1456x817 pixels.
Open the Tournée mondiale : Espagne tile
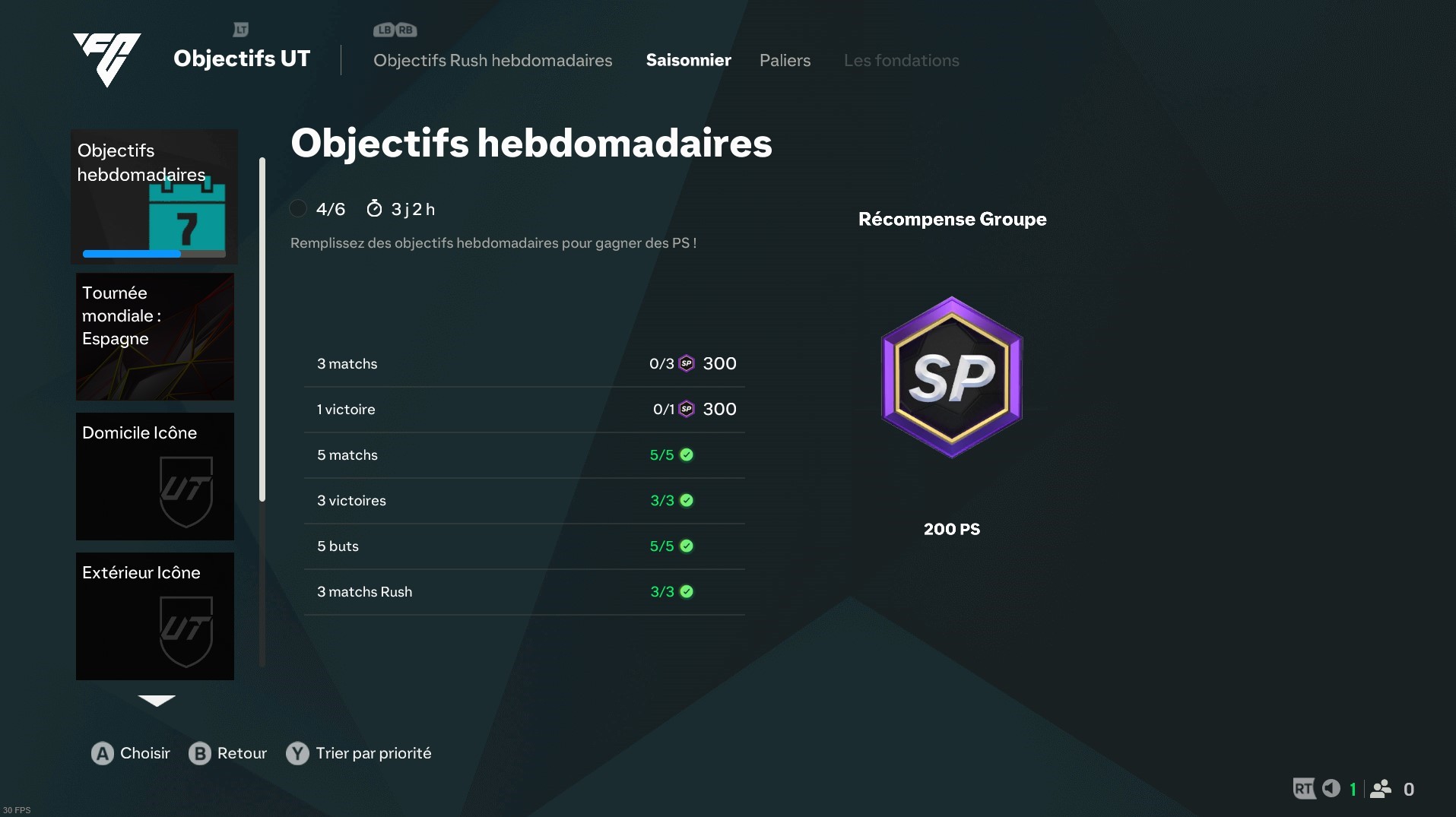(155, 337)
